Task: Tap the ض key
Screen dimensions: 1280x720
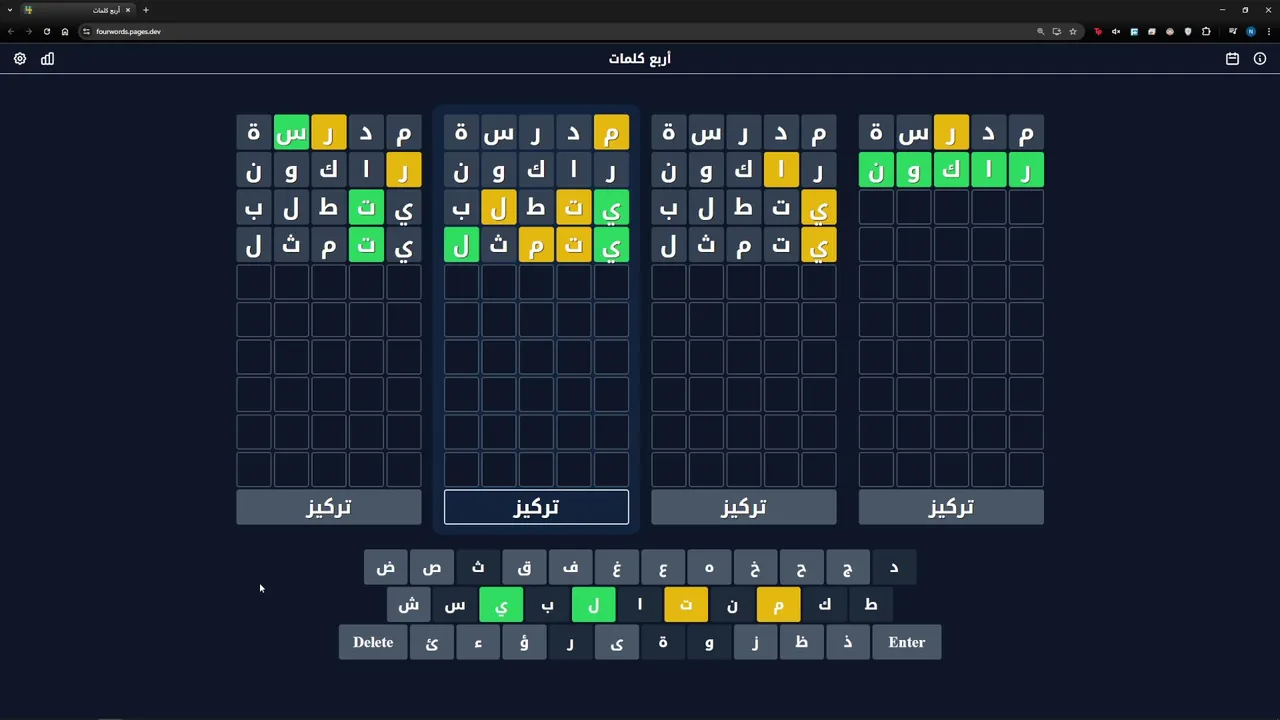Action: [386, 567]
